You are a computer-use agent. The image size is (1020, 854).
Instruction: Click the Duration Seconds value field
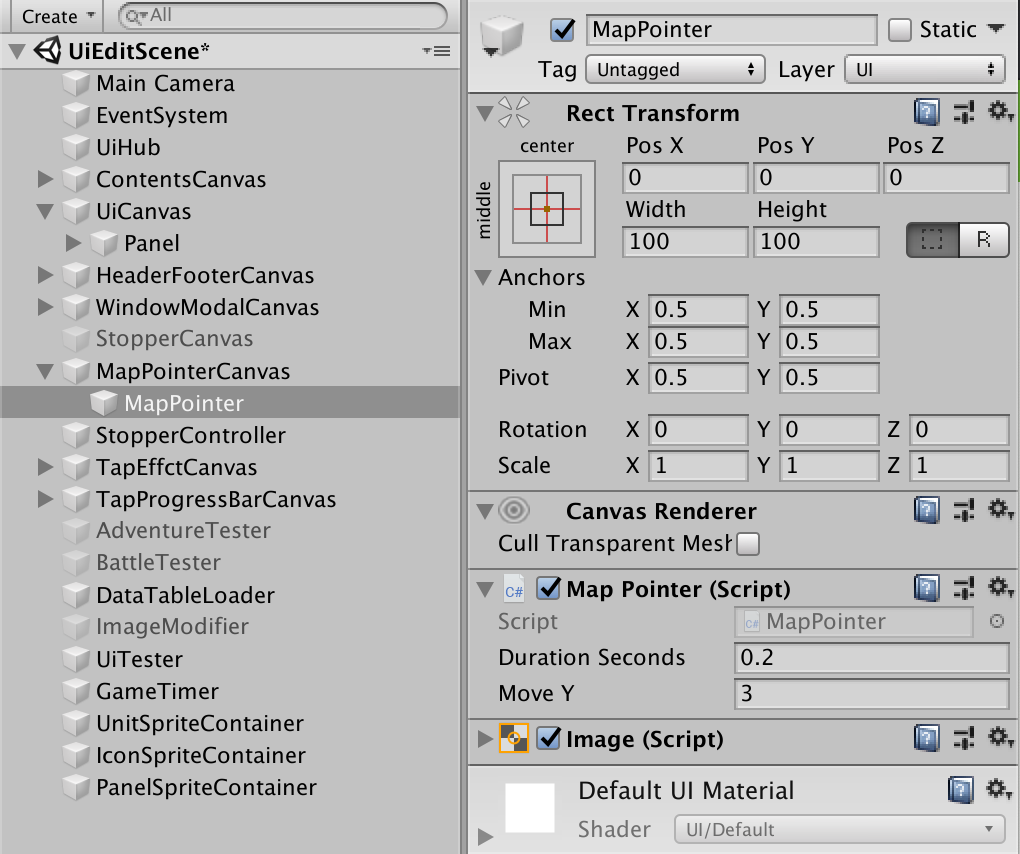coord(870,658)
